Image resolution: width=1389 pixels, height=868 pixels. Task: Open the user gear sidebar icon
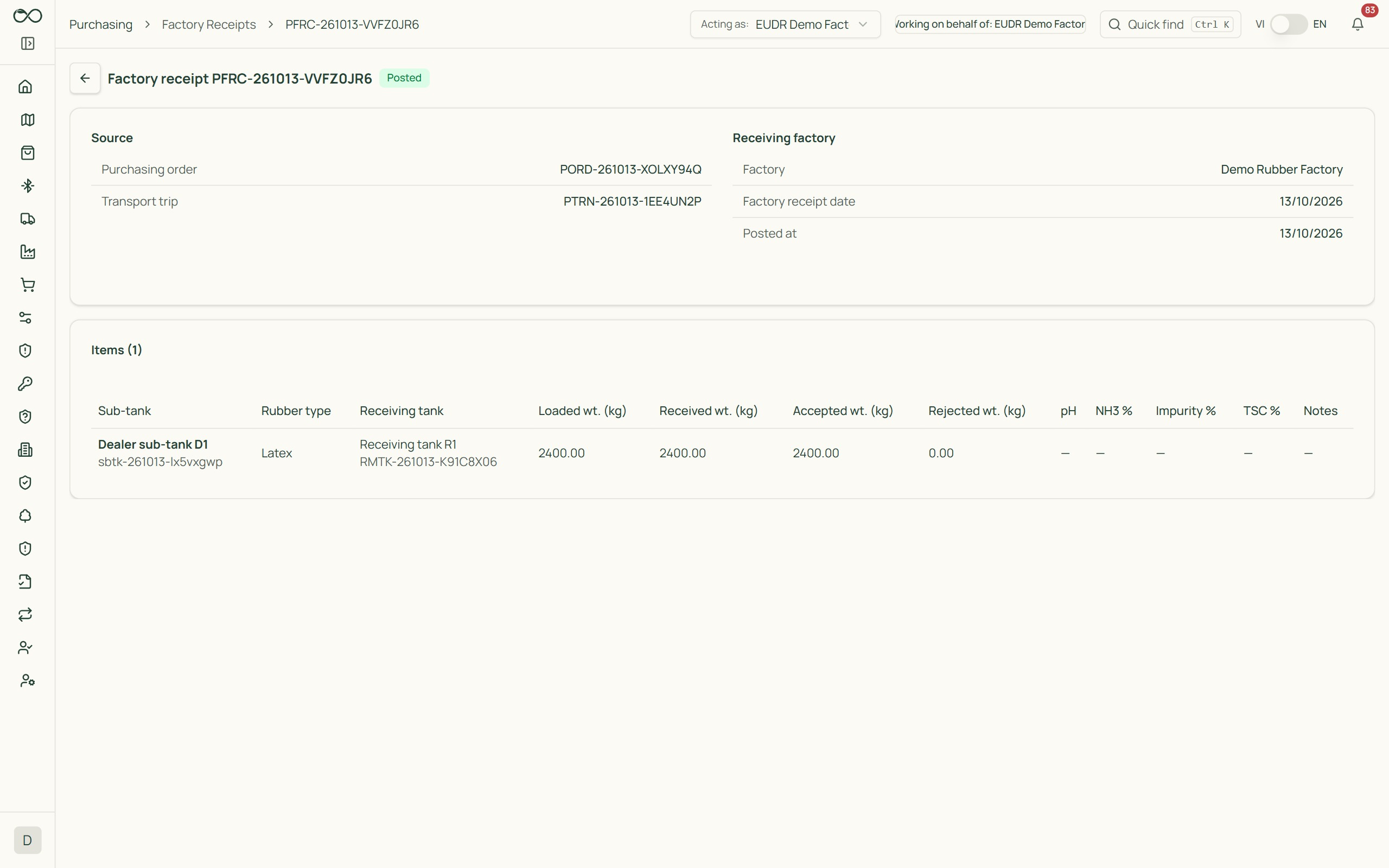tap(28, 681)
